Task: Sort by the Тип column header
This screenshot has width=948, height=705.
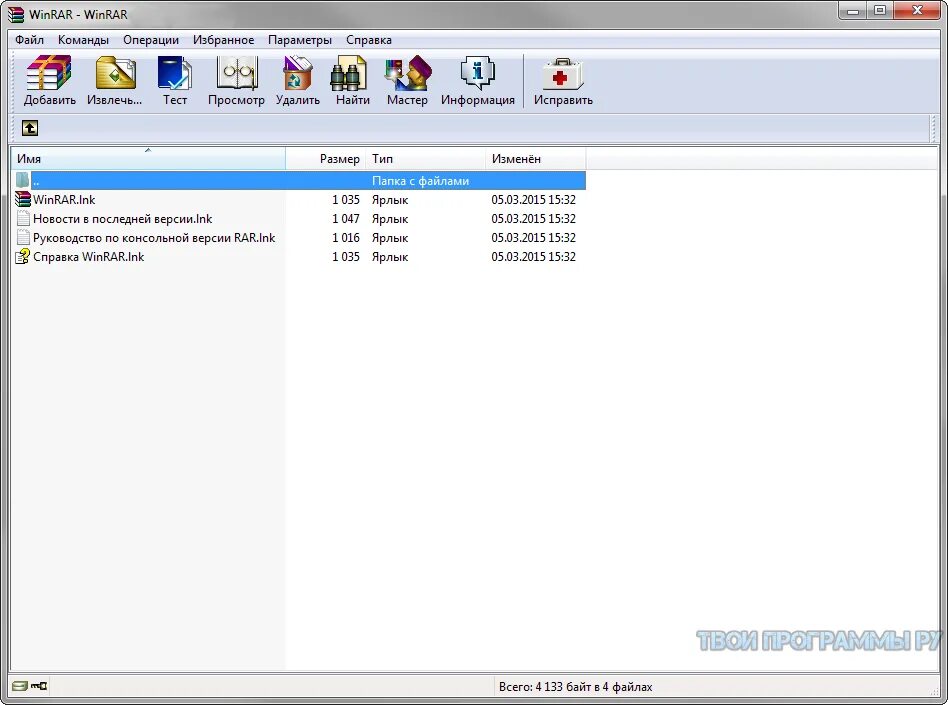Action: (x=424, y=158)
